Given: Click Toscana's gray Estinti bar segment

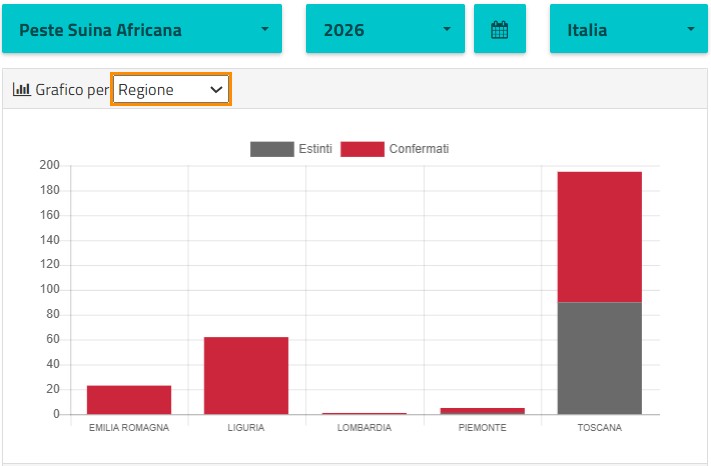Looking at the screenshot, I should click(x=599, y=358).
